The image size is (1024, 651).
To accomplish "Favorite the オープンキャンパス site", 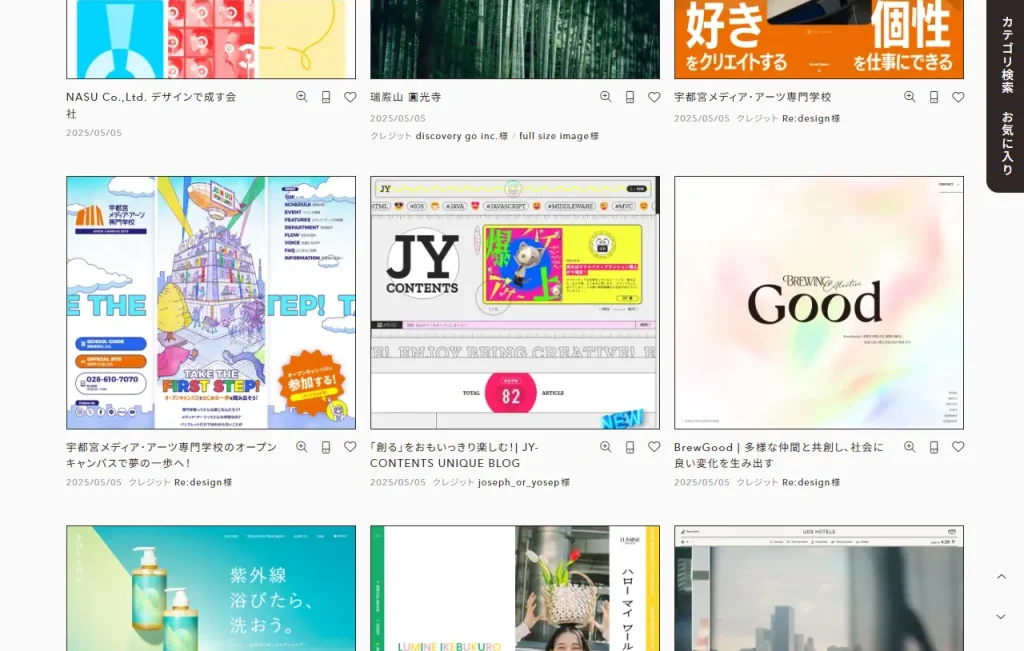I will 350,447.
